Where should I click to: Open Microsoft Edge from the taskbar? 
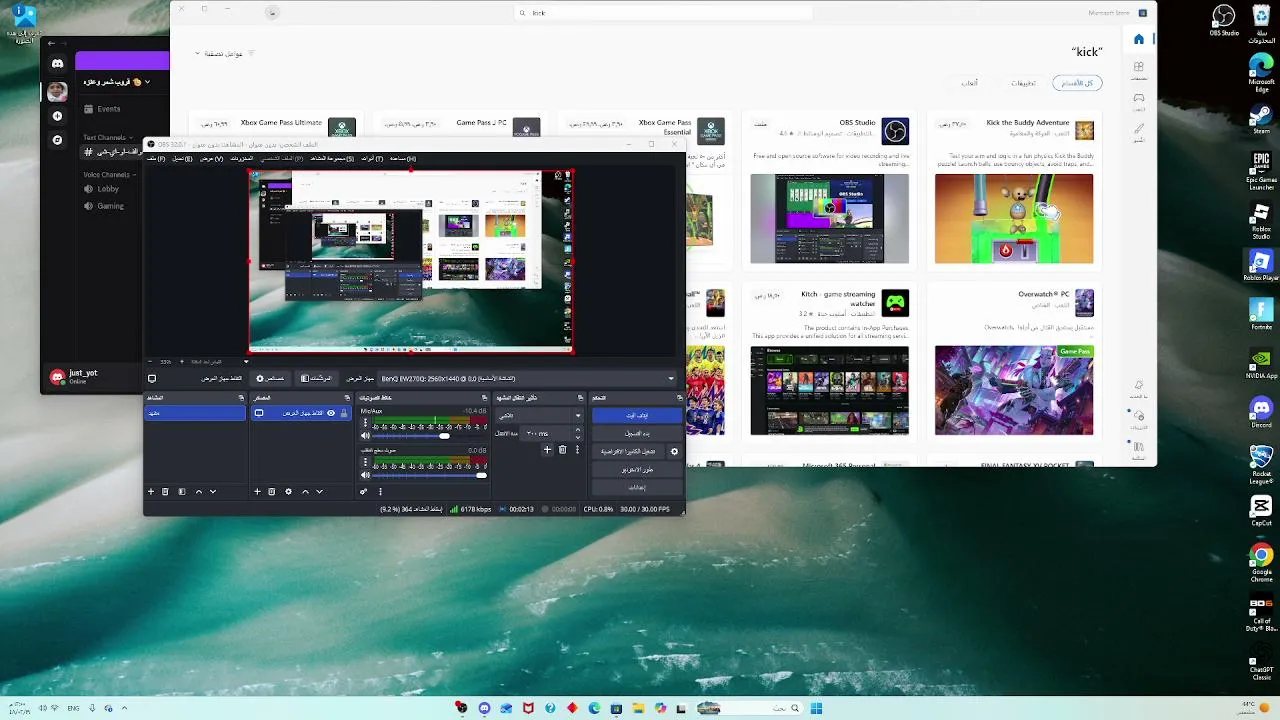pyautogui.click(x=594, y=708)
